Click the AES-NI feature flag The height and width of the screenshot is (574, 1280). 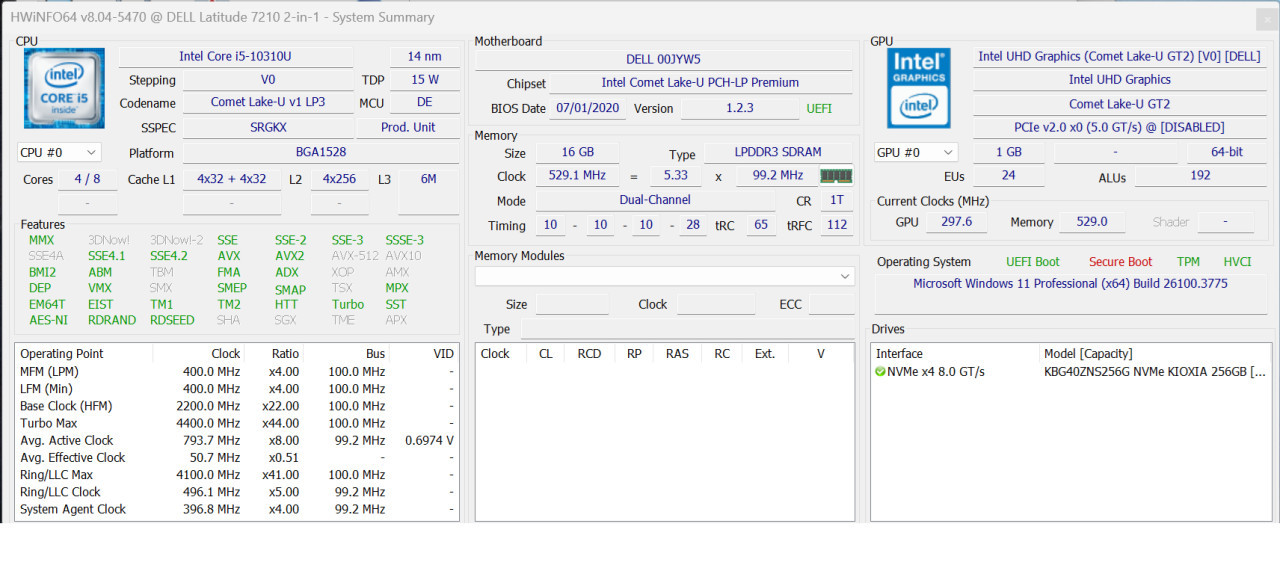coord(48,320)
